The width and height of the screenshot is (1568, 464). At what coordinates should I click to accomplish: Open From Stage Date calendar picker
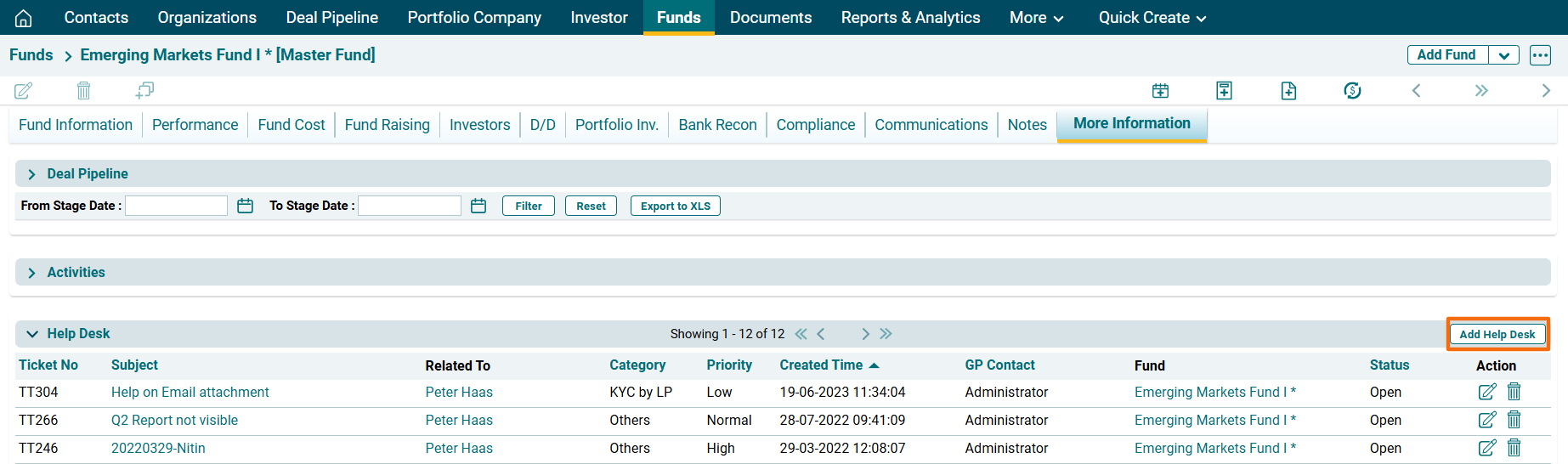click(245, 206)
